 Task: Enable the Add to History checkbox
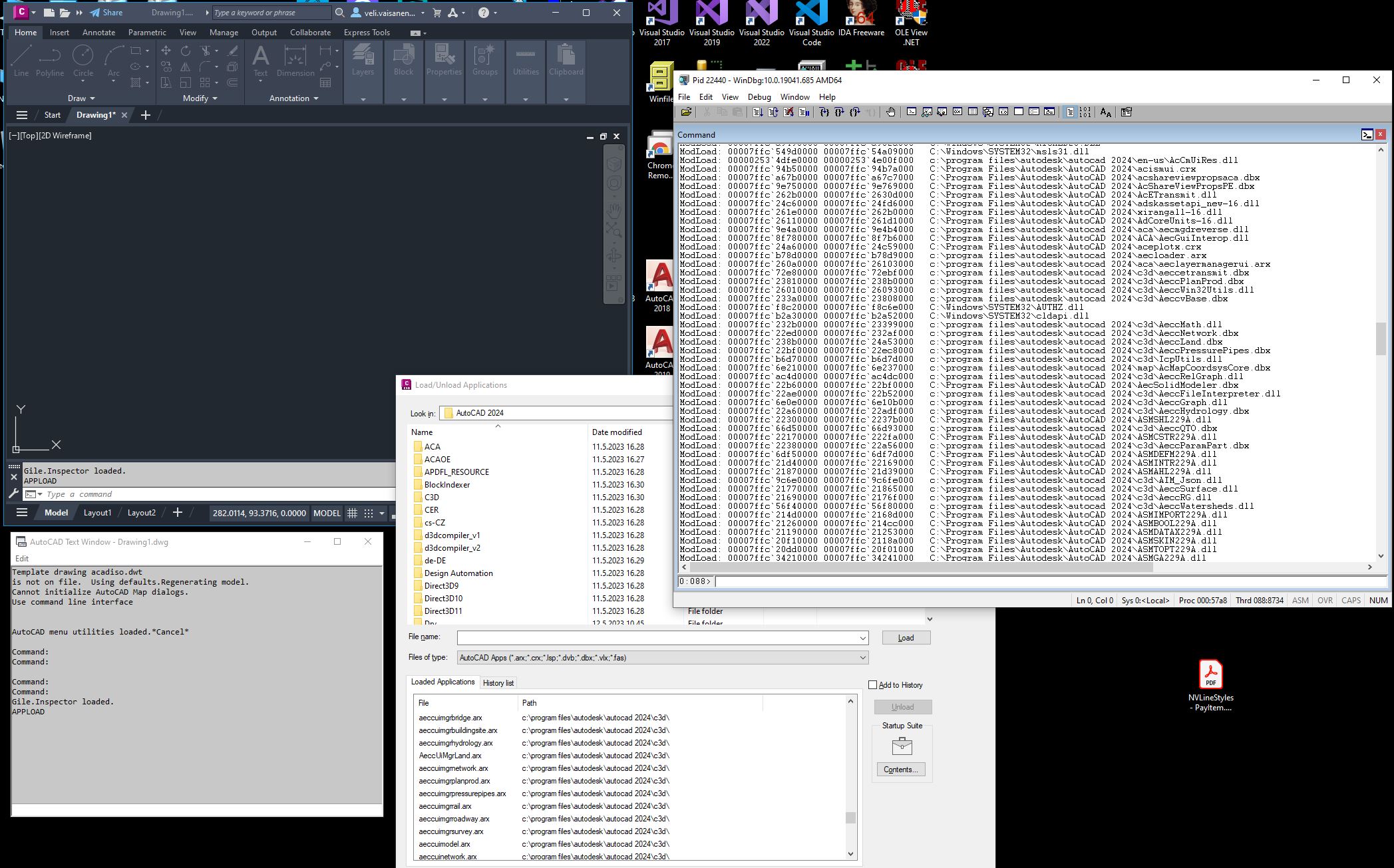(x=873, y=685)
